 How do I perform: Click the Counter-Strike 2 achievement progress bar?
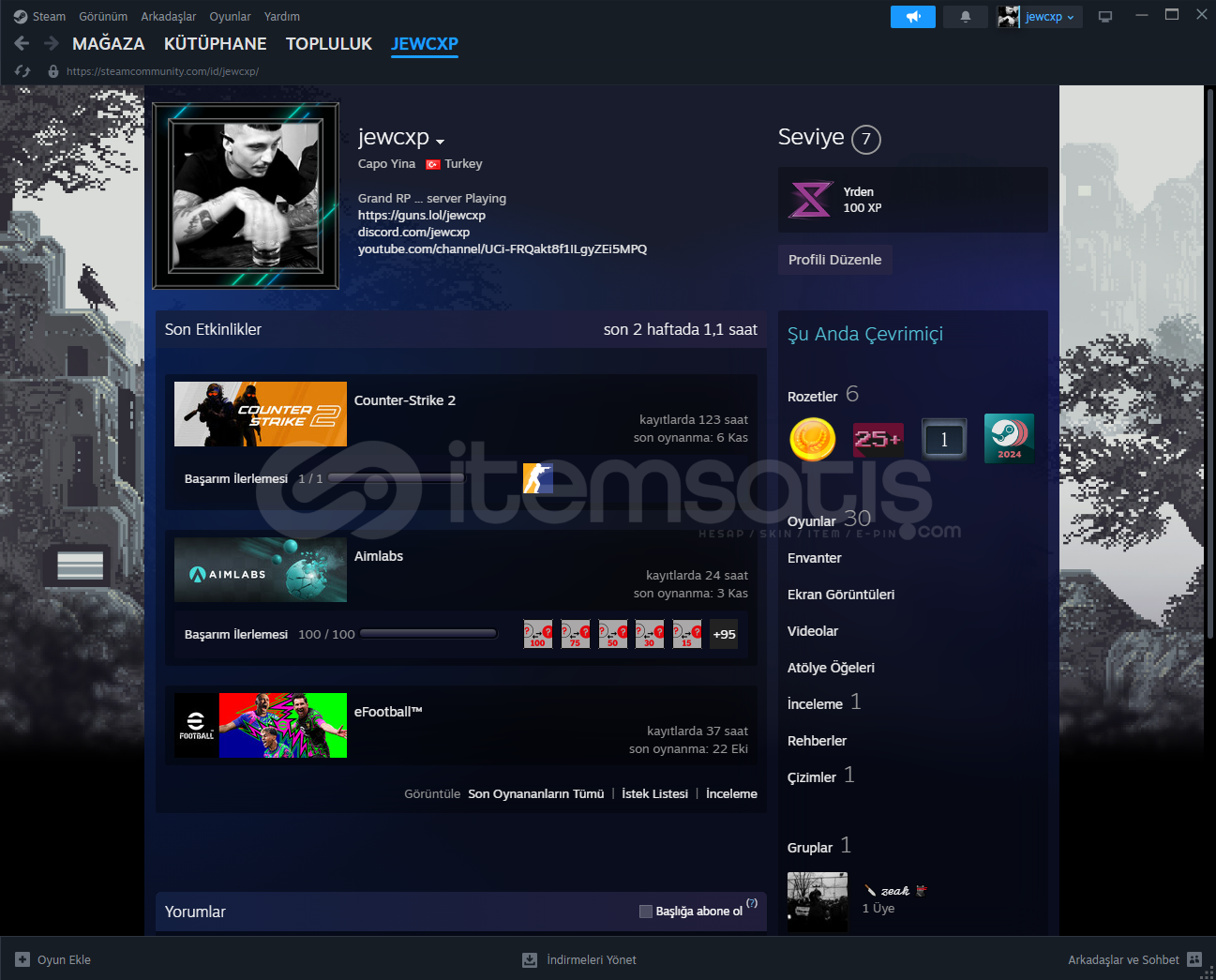(x=397, y=478)
